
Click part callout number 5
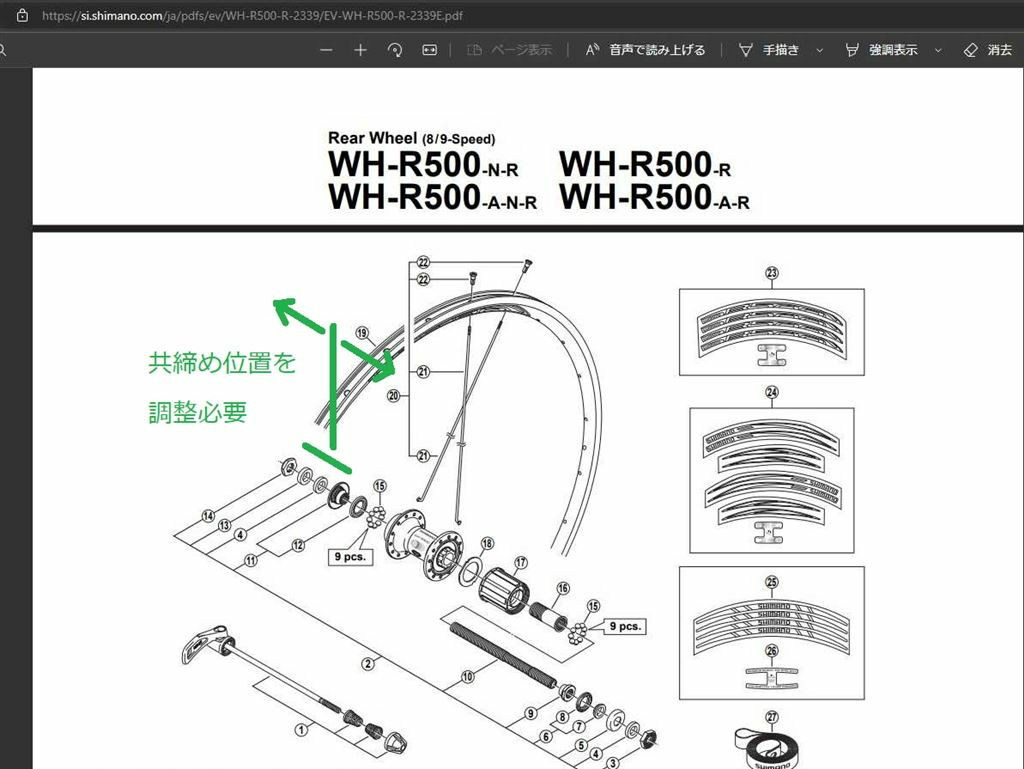tap(581, 745)
